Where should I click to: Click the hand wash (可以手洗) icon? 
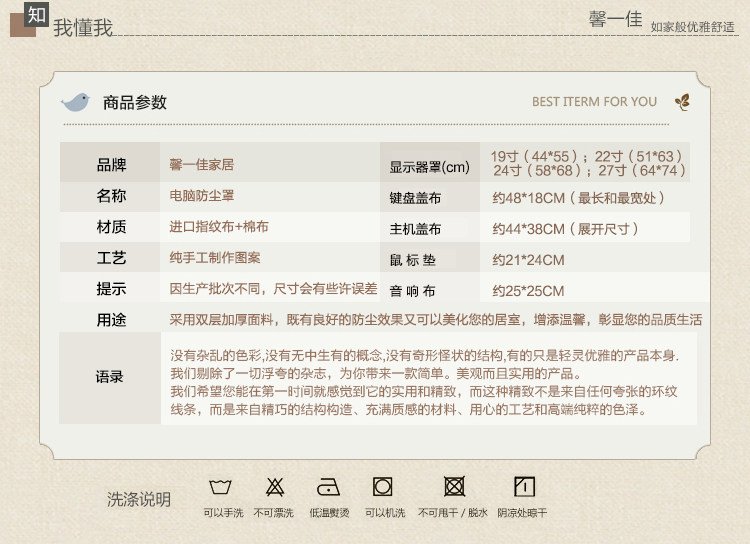pos(223,488)
